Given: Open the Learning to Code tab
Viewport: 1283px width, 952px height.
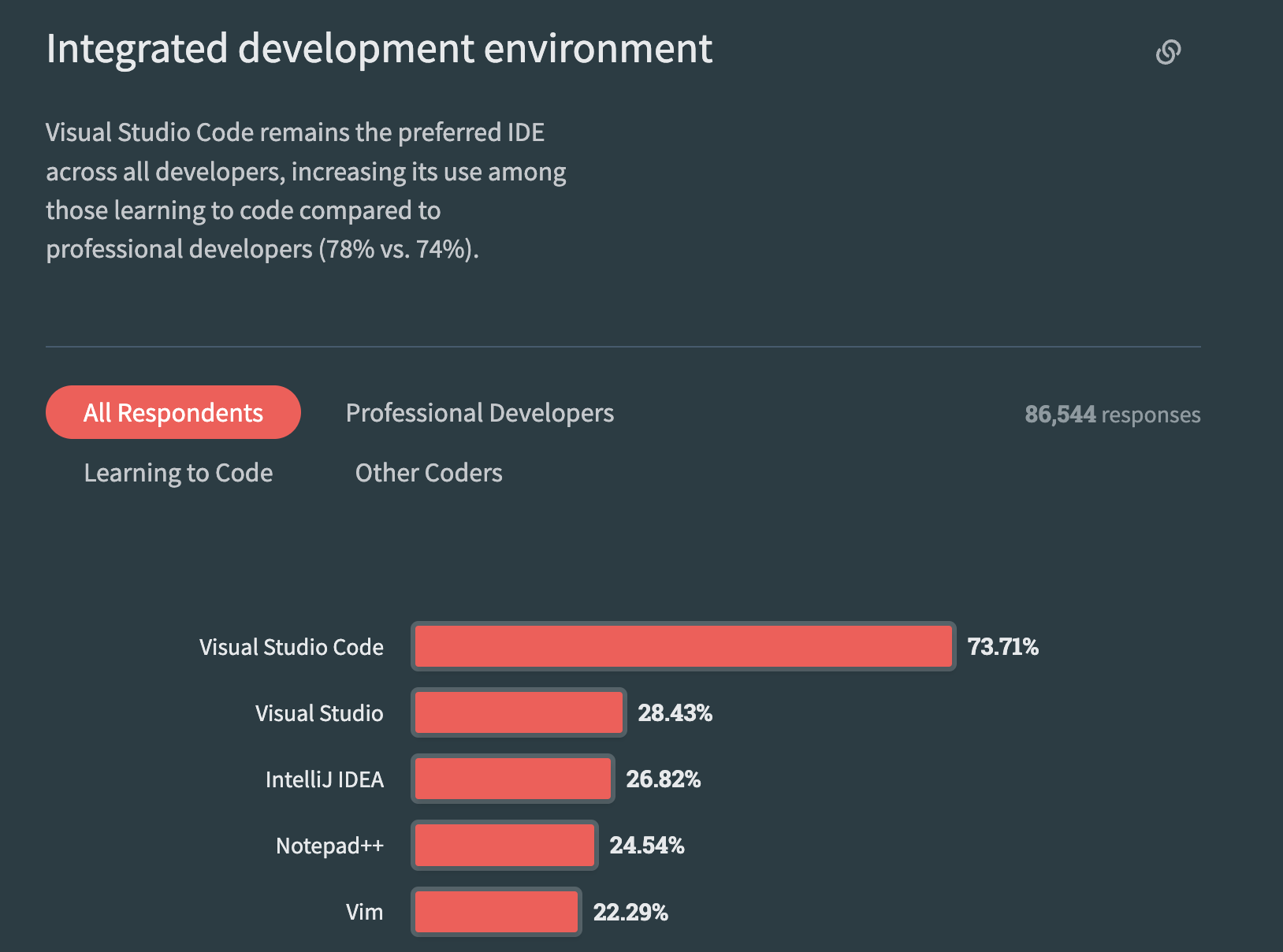Looking at the screenshot, I should click(178, 473).
